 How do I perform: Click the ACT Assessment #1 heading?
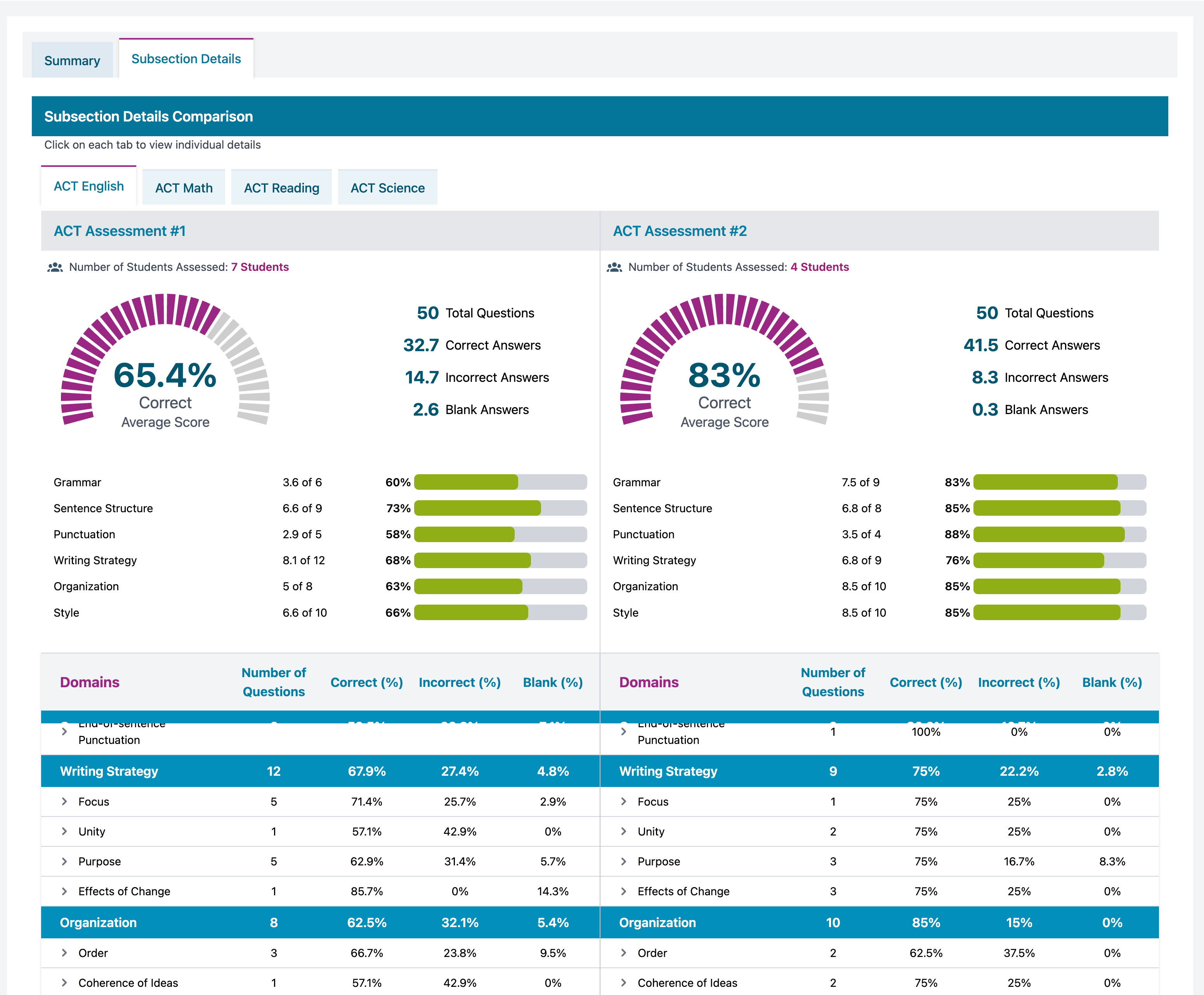[x=119, y=231]
